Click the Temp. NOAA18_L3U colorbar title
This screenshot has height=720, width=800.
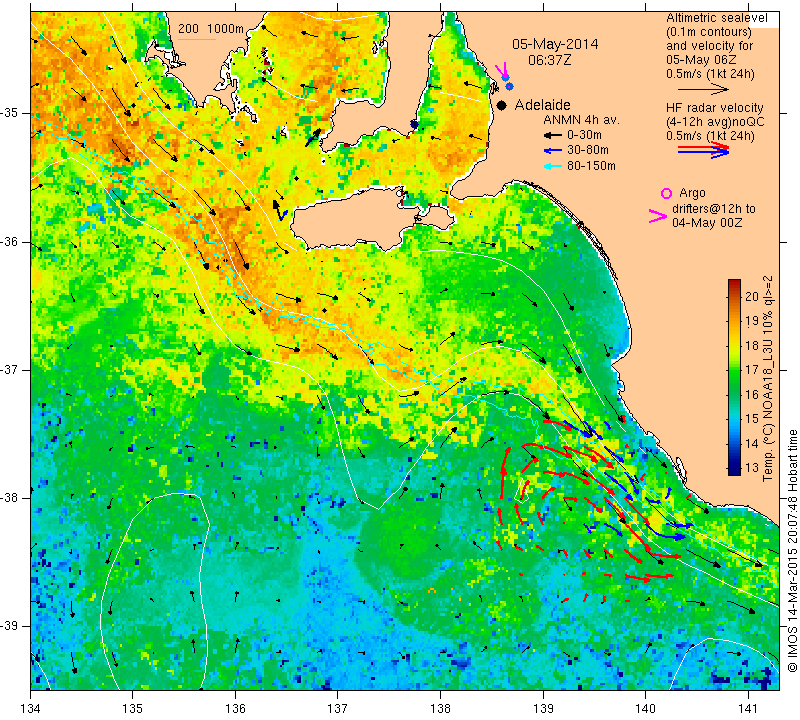768,379
